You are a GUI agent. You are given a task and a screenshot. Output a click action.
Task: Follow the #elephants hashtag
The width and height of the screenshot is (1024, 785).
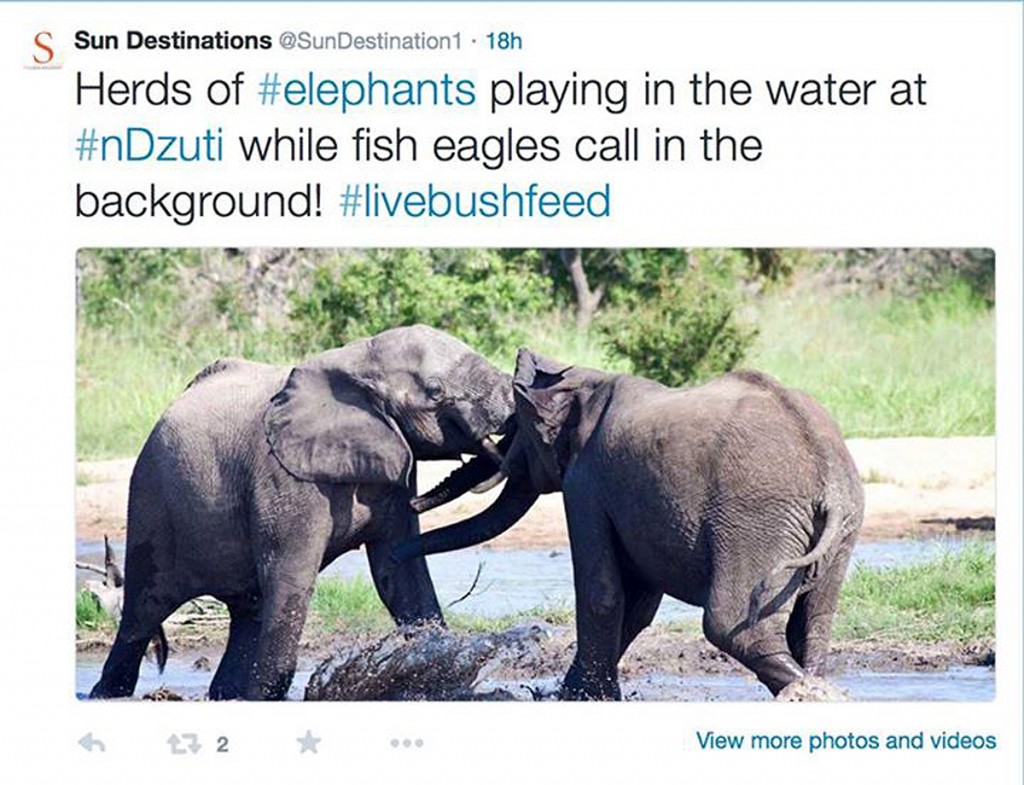click(366, 90)
